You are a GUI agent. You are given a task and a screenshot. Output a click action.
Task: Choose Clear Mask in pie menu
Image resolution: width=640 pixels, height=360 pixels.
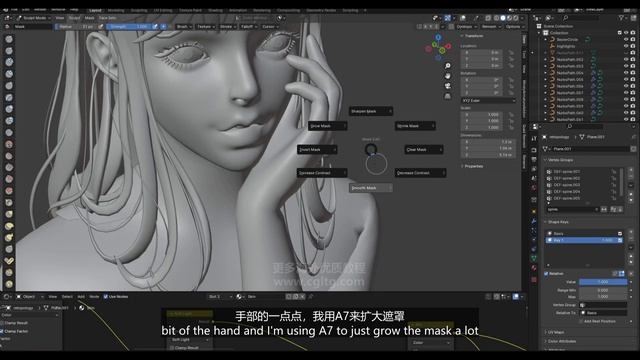[x=424, y=150]
